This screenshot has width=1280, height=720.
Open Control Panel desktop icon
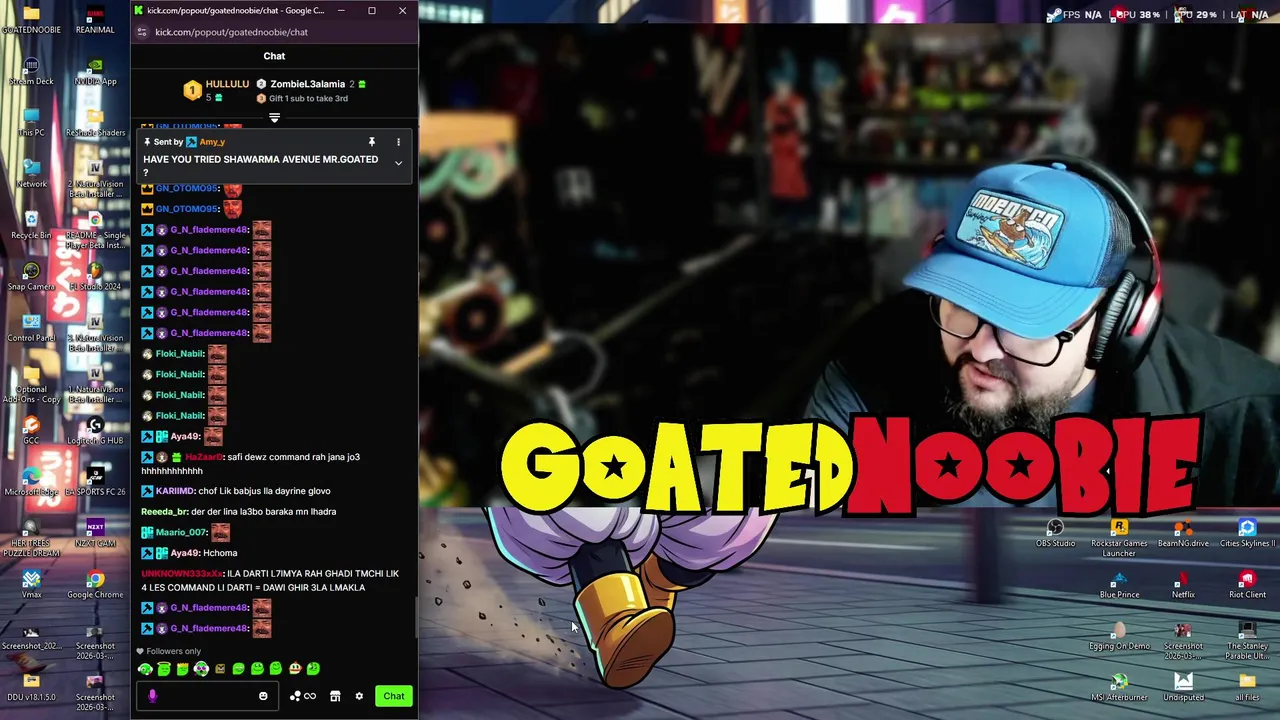31,328
